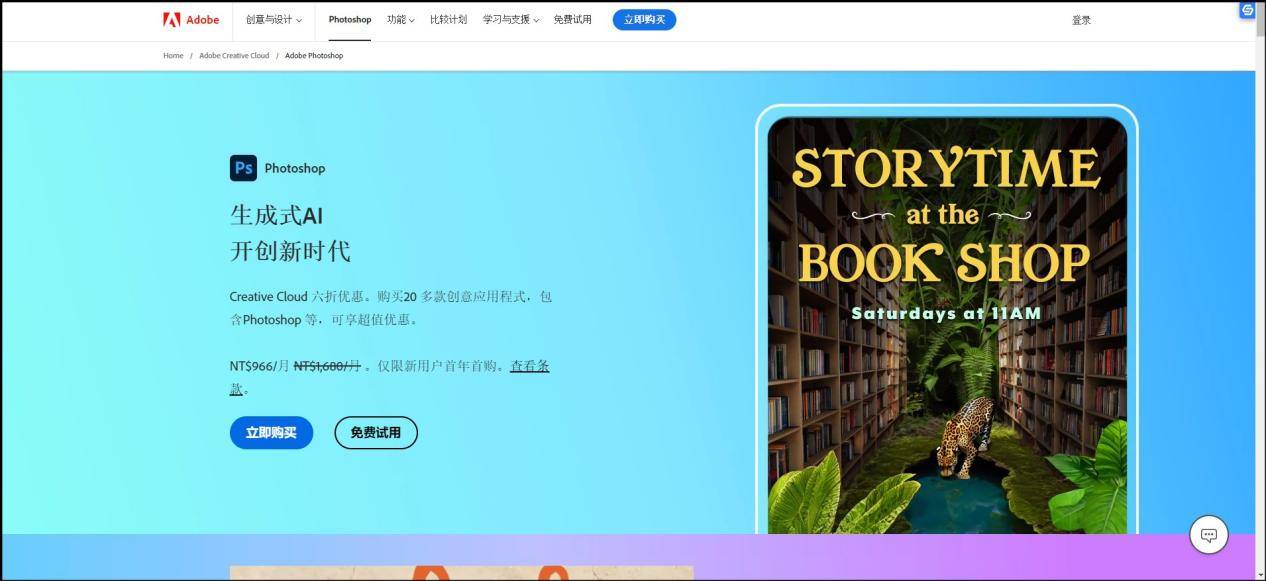Expand the 学习与支援 dropdown menu

511,20
